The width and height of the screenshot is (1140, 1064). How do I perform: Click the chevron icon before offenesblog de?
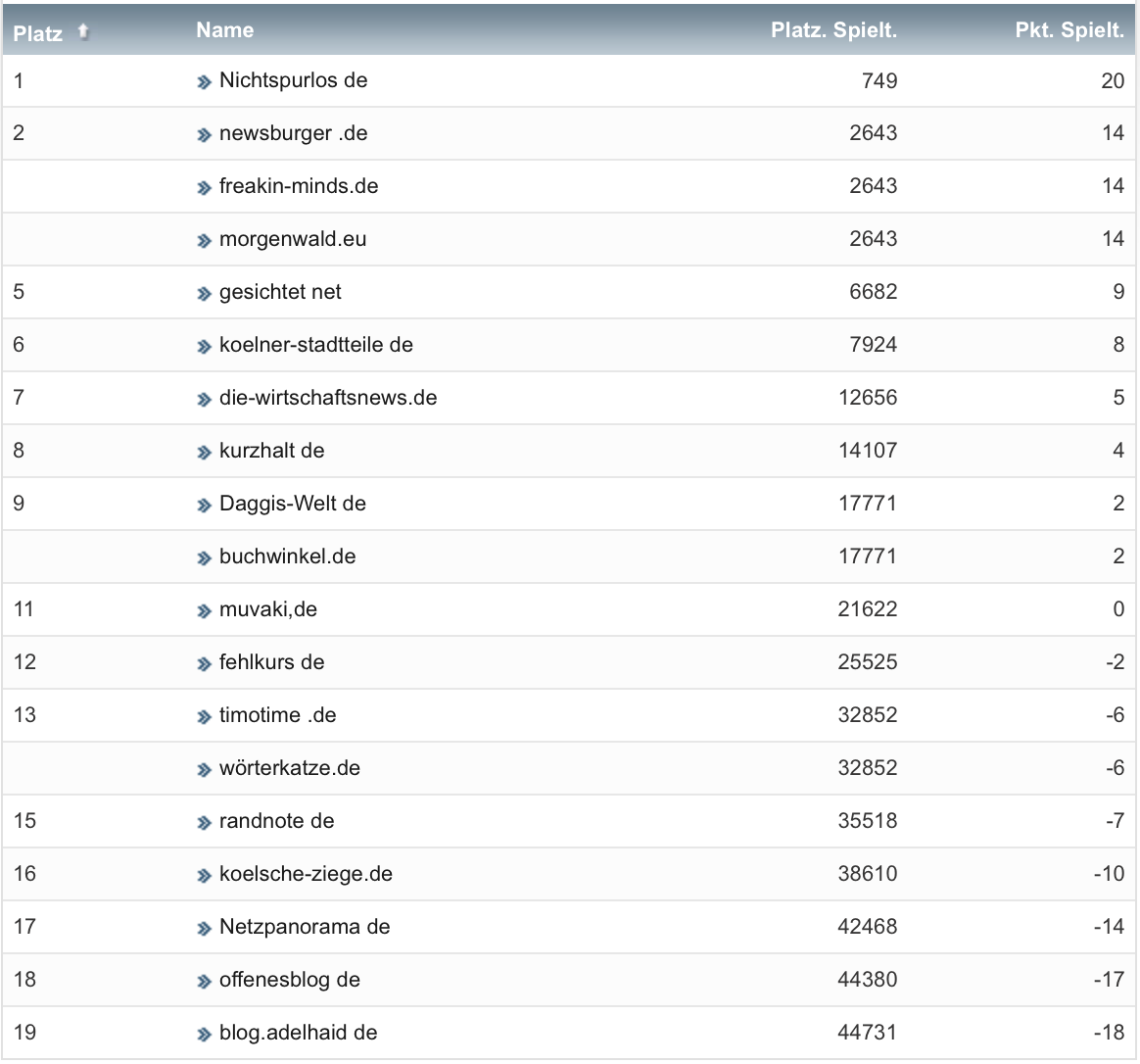(204, 982)
